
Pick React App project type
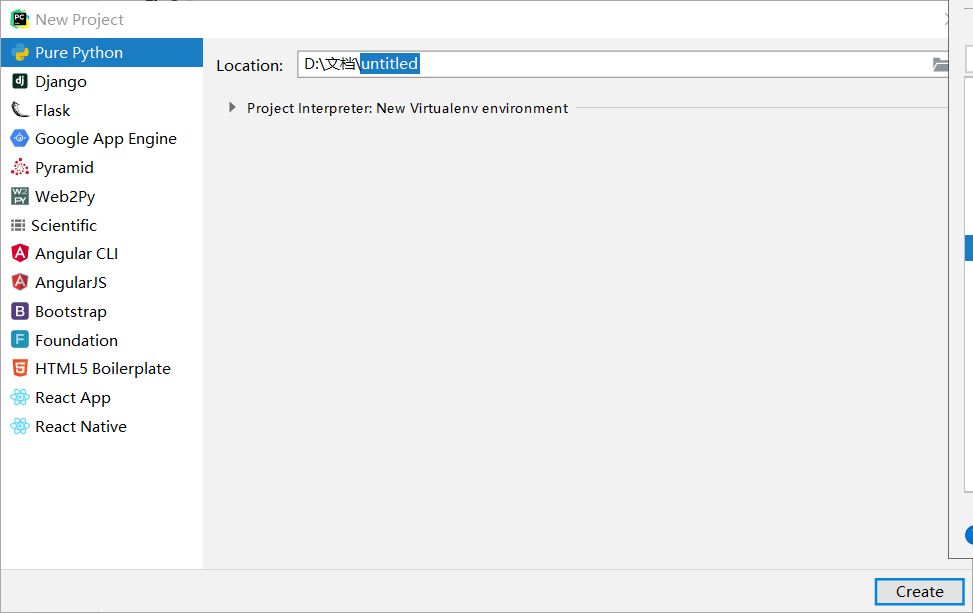[72, 398]
